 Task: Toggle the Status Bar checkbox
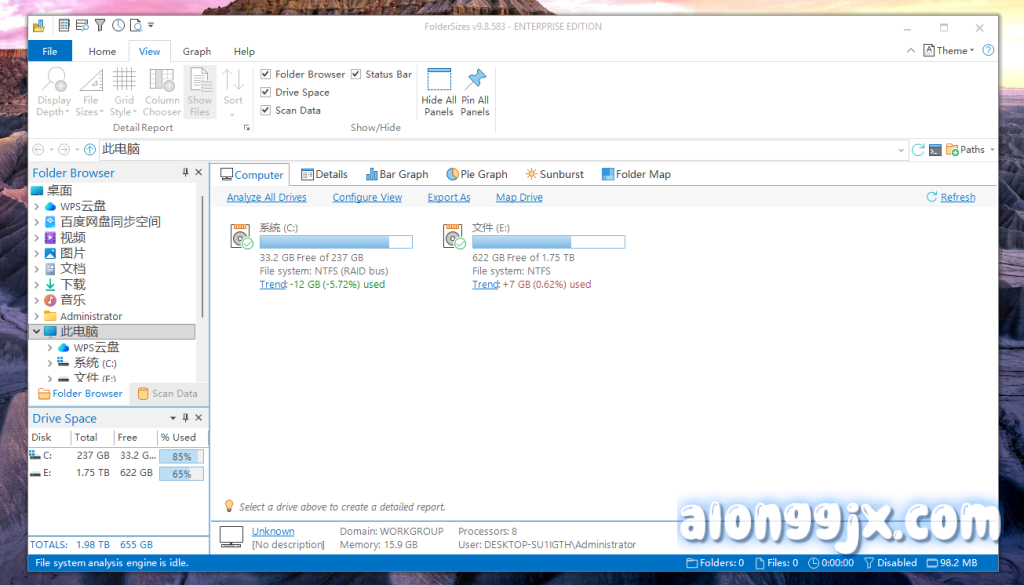pos(356,74)
